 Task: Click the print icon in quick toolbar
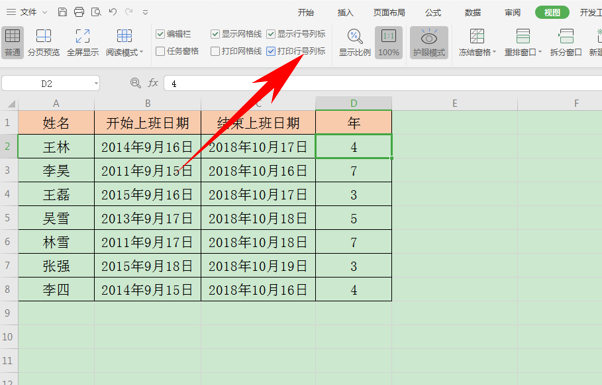79,12
